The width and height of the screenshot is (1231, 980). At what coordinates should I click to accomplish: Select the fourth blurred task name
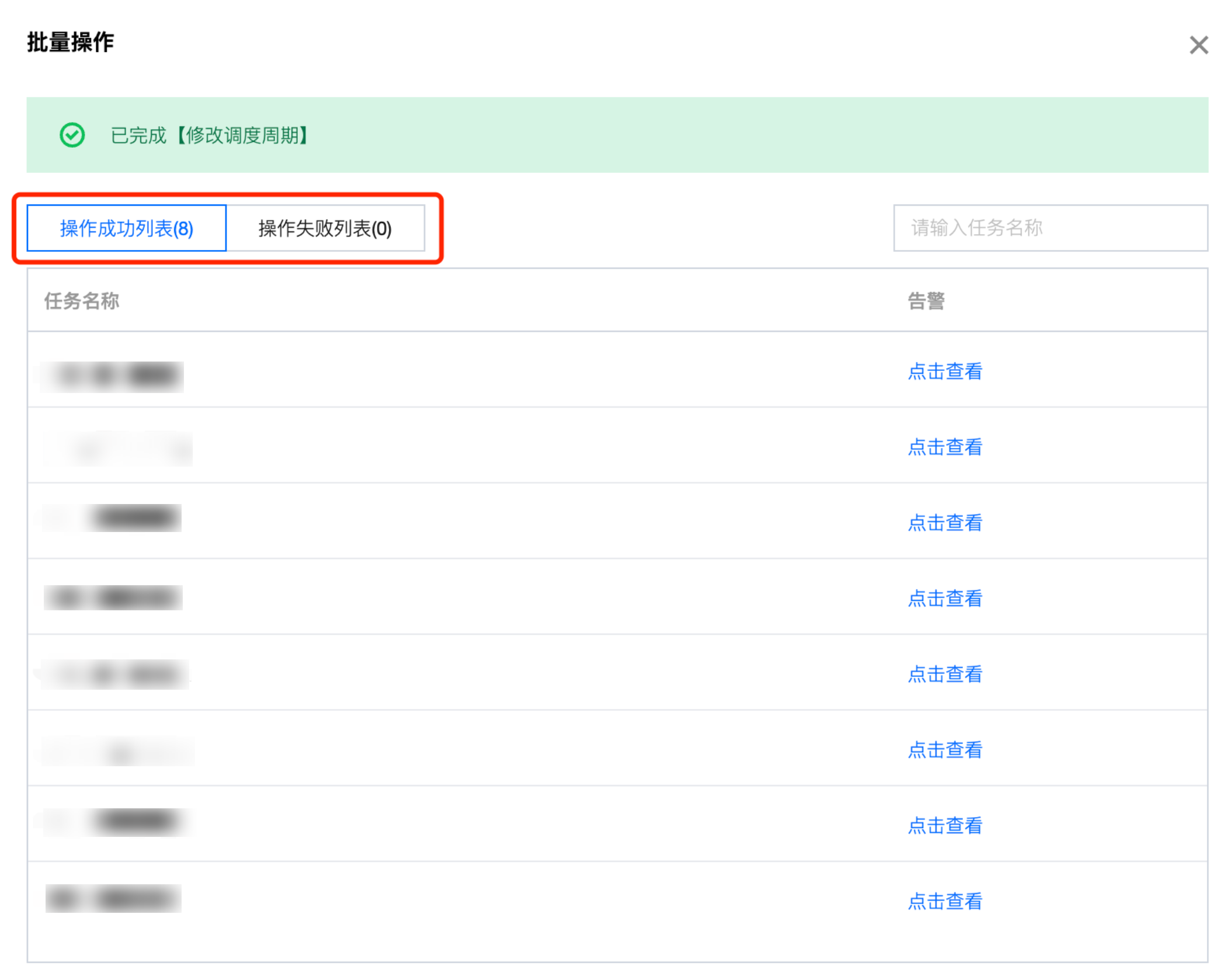(x=114, y=598)
